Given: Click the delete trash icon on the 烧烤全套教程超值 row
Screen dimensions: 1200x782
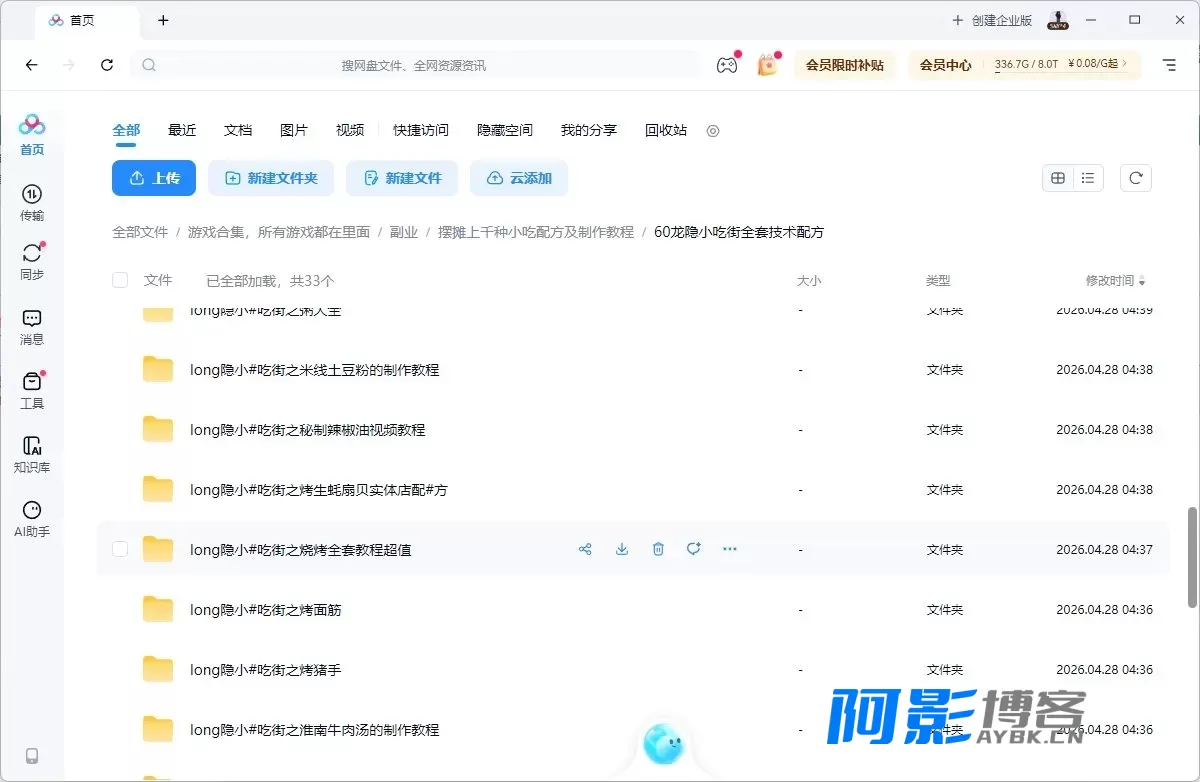Looking at the screenshot, I should (x=658, y=549).
